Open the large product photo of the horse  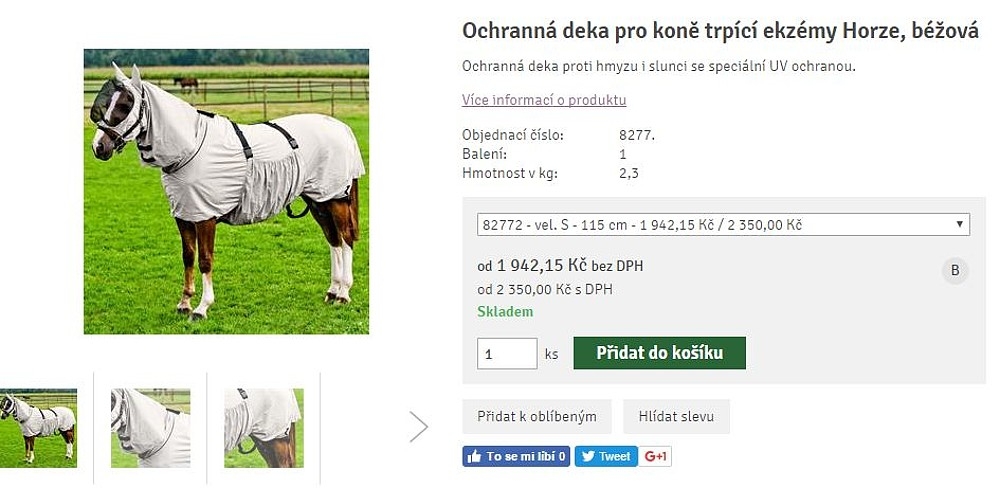coord(226,191)
